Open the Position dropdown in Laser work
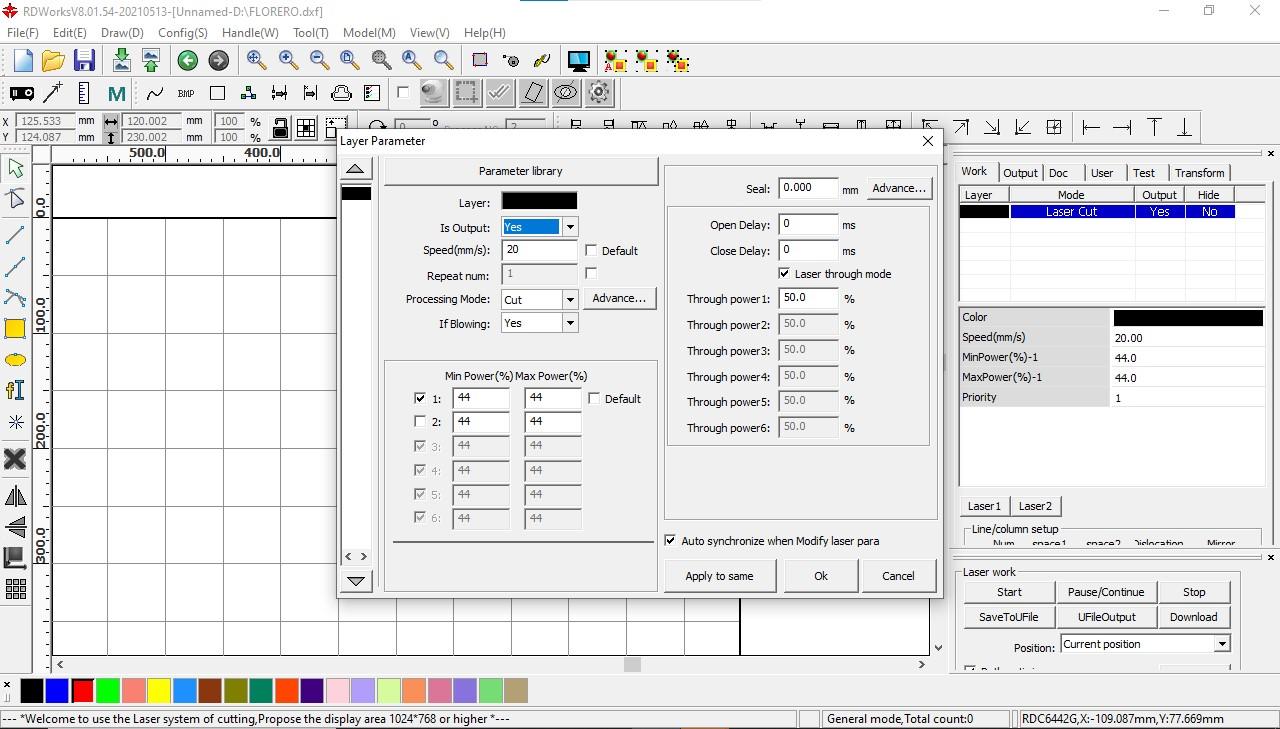Viewport: 1280px width, 729px height. click(x=1221, y=644)
